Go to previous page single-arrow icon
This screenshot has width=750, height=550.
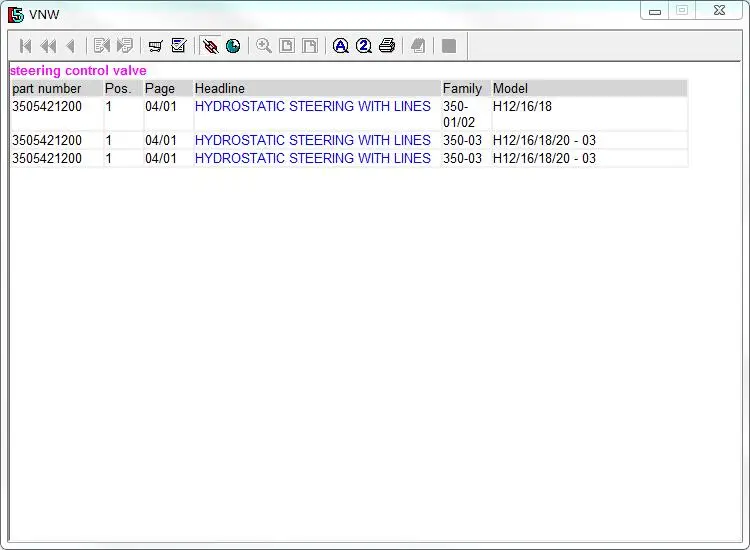(x=71, y=46)
